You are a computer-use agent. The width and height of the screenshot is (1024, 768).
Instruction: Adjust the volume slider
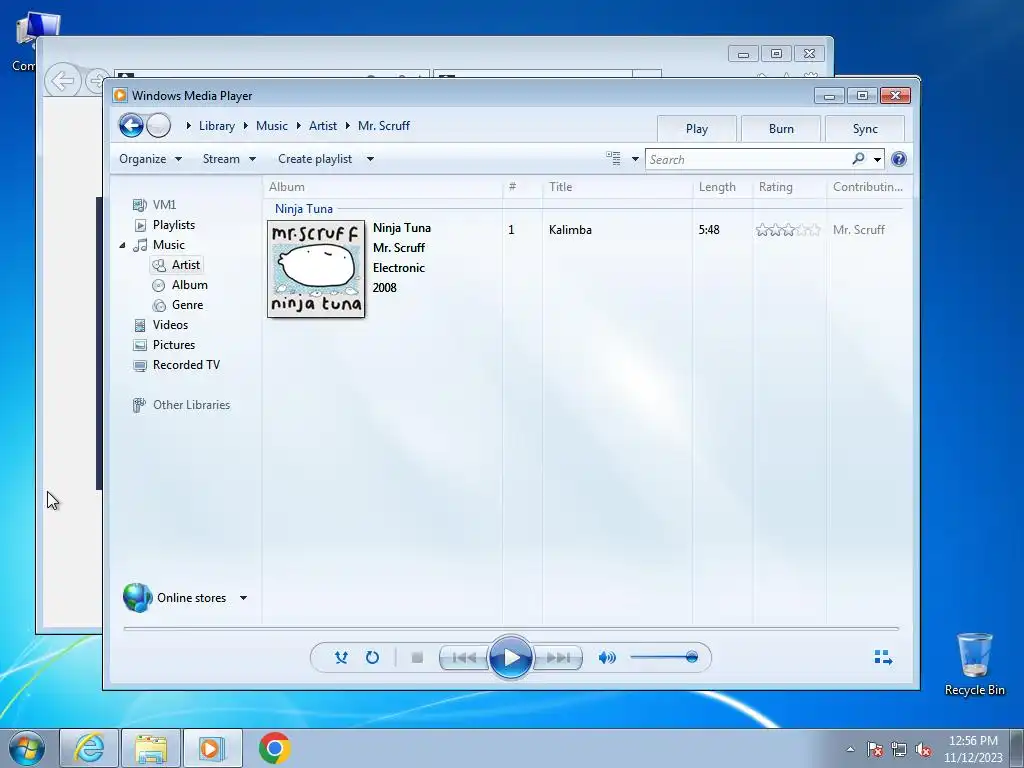(x=664, y=657)
